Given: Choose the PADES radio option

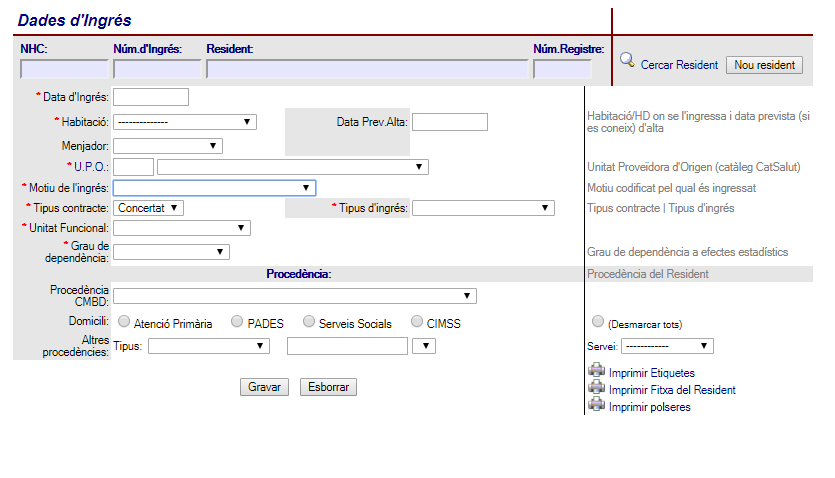Looking at the screenshot, I should pos(237,322).
